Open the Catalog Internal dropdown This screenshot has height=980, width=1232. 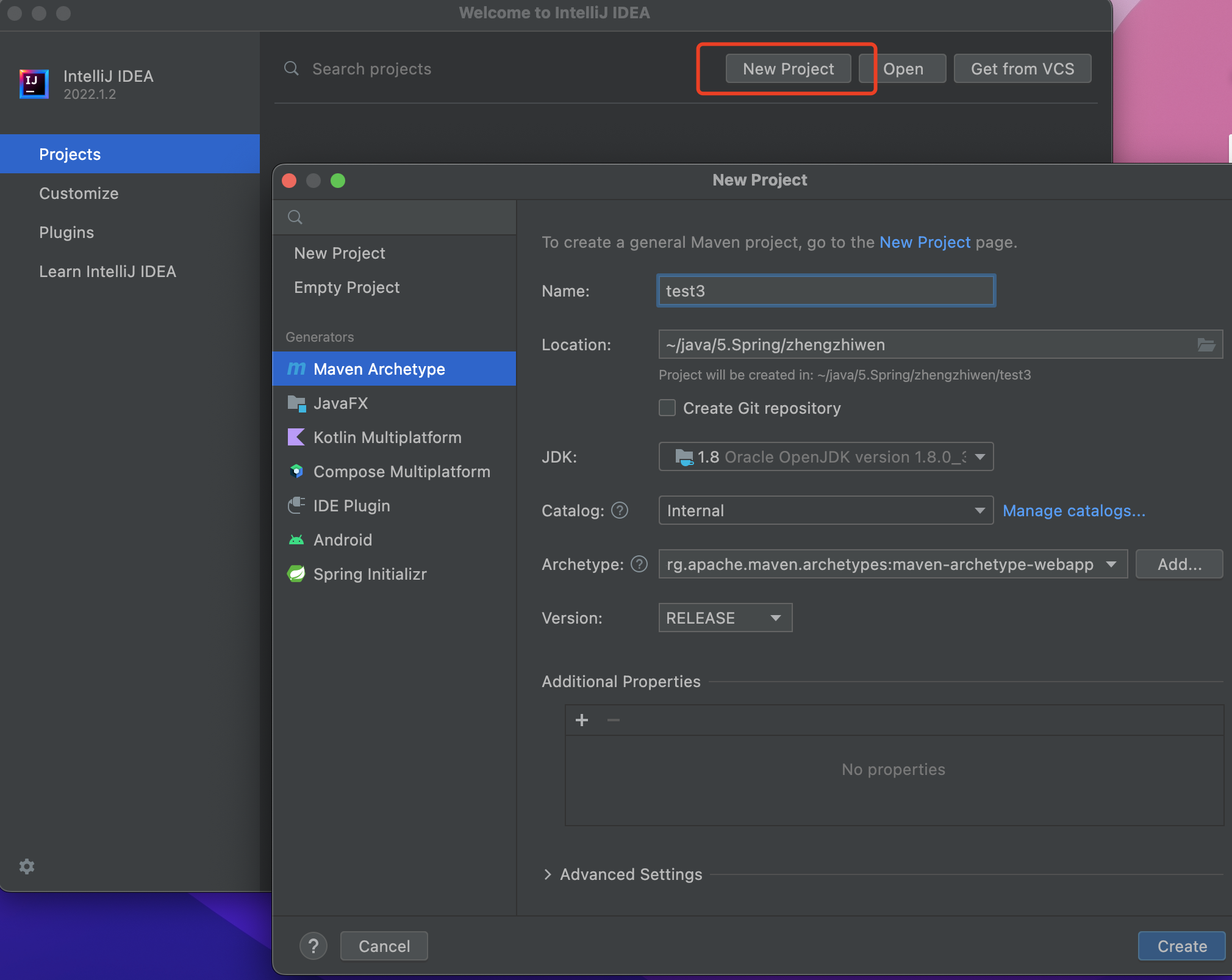[826, 510]
